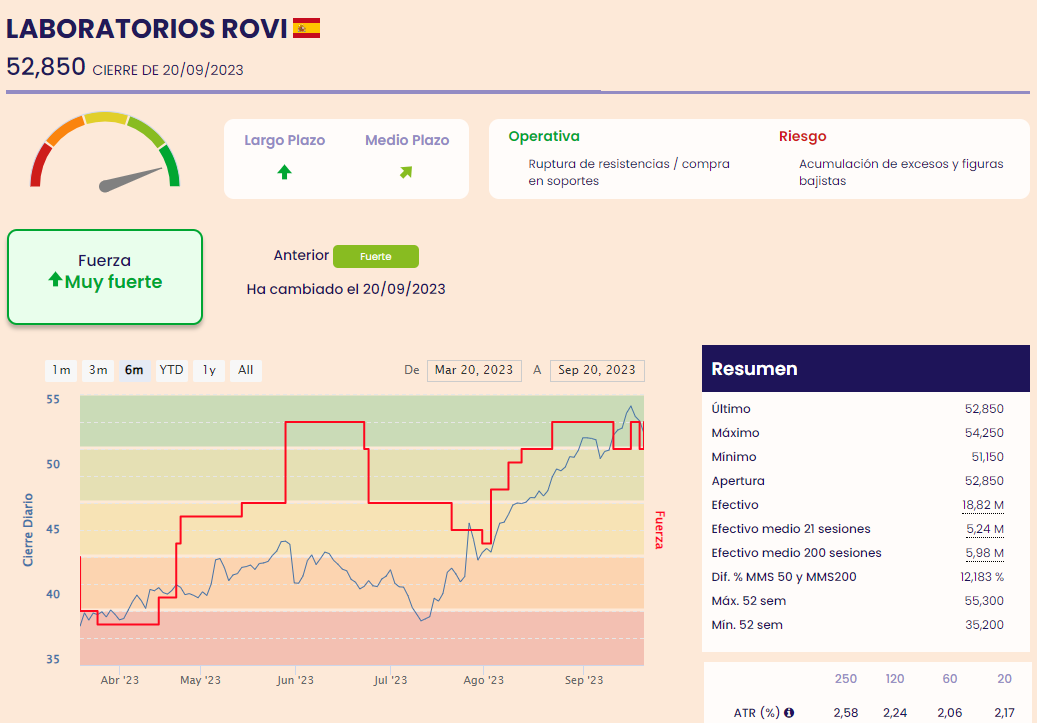Viewport: 1037px width, 723px height.
Task: Click the strength gauge needle dial
Action: pyautogui.click(x=105, y=151)
